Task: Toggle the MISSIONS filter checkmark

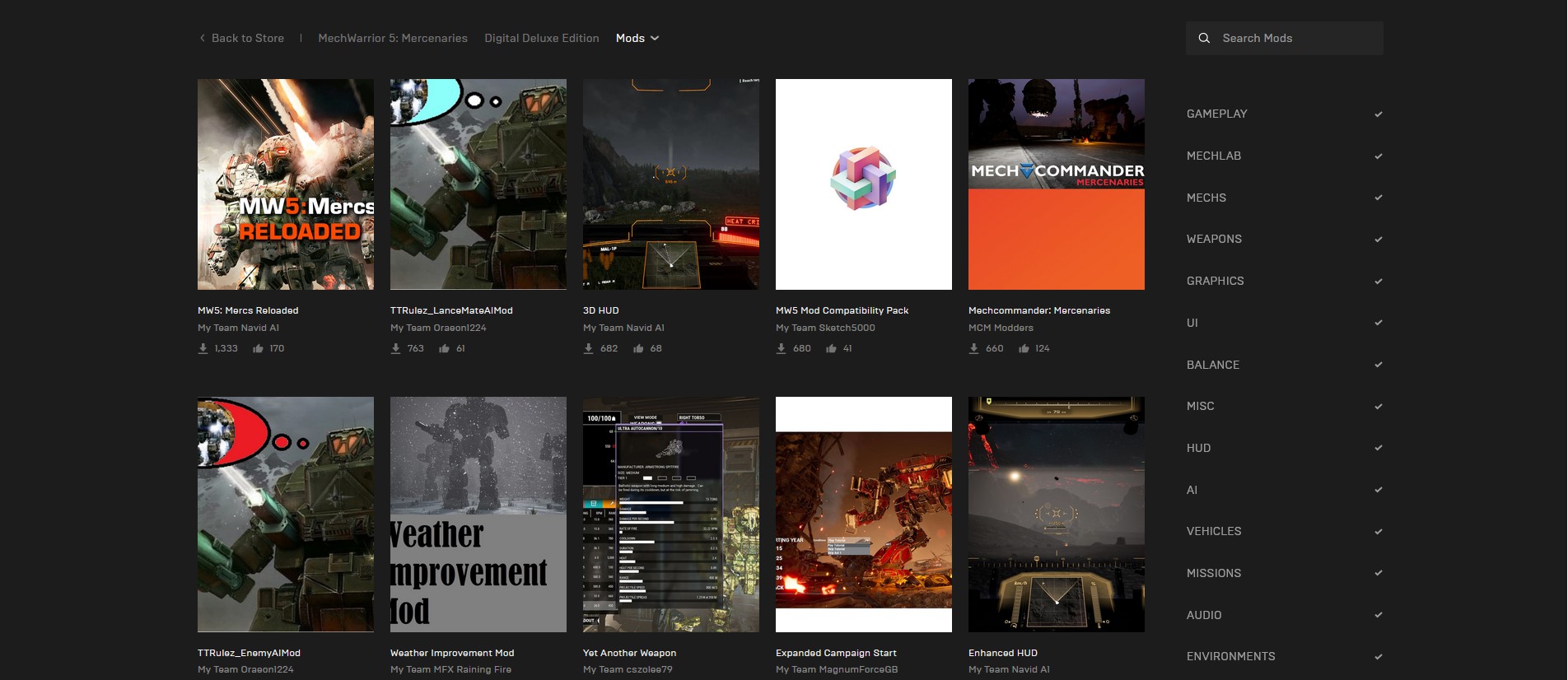Action: point(1379,573)
